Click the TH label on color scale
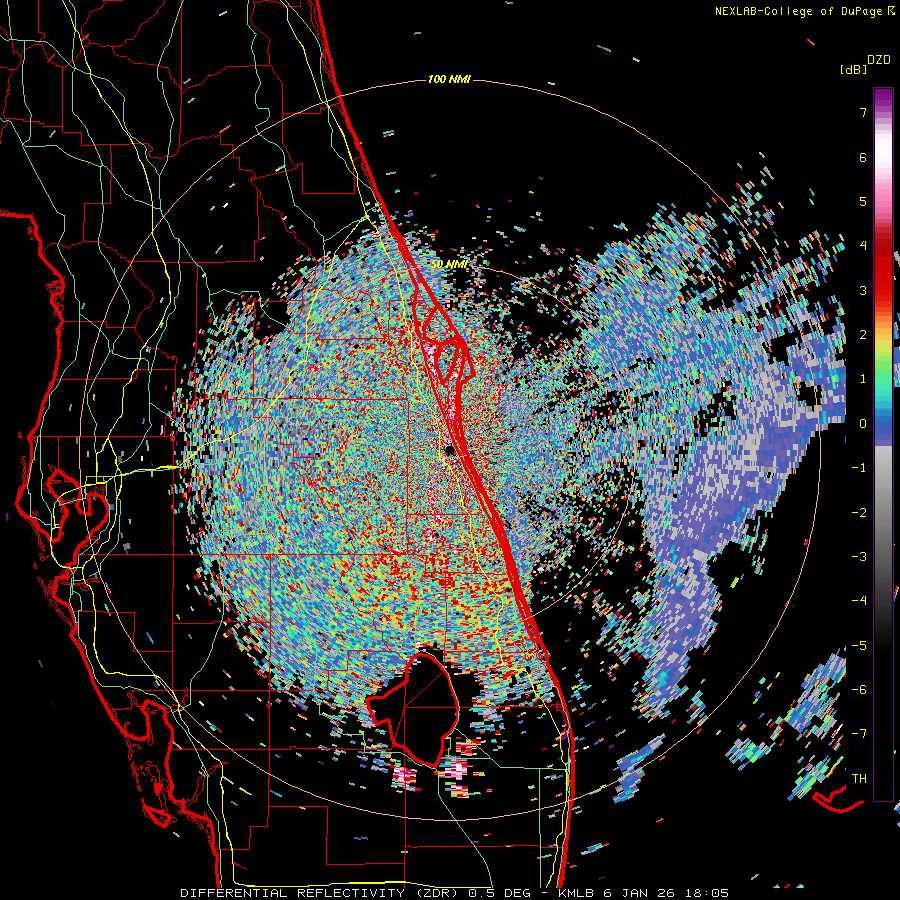This screenshot has height=900, width=900. click(859, 779)
